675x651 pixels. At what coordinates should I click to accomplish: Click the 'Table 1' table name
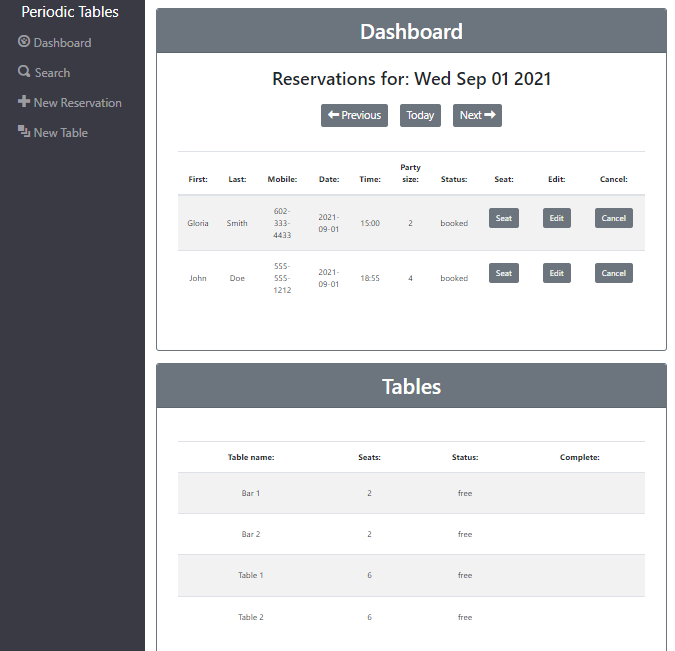pos(251,575)
